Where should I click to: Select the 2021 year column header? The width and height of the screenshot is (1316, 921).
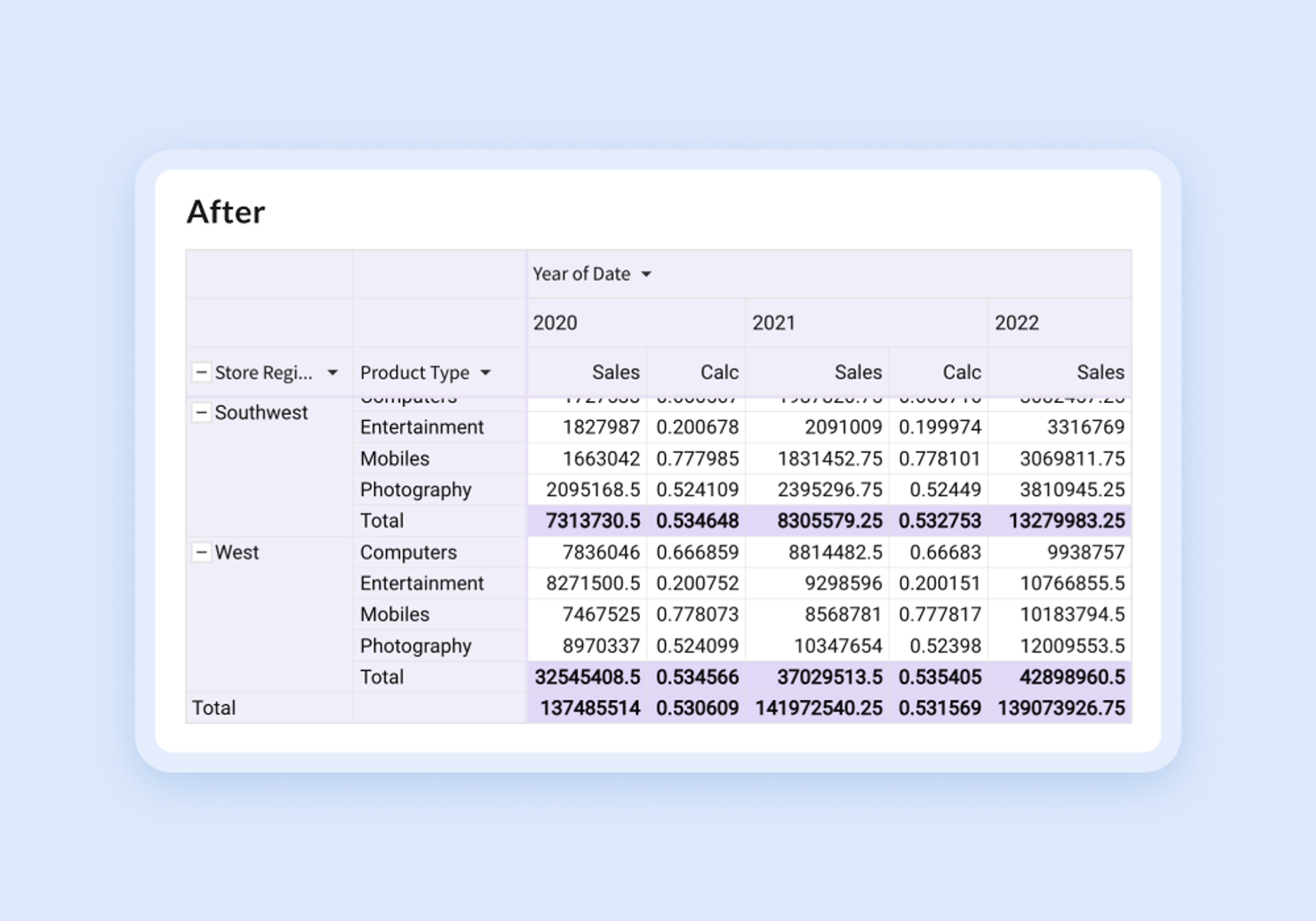[774, 323]
